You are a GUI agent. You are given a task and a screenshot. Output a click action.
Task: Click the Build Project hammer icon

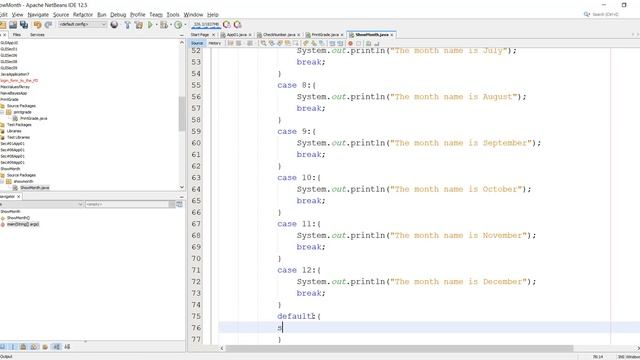point(127,25)
